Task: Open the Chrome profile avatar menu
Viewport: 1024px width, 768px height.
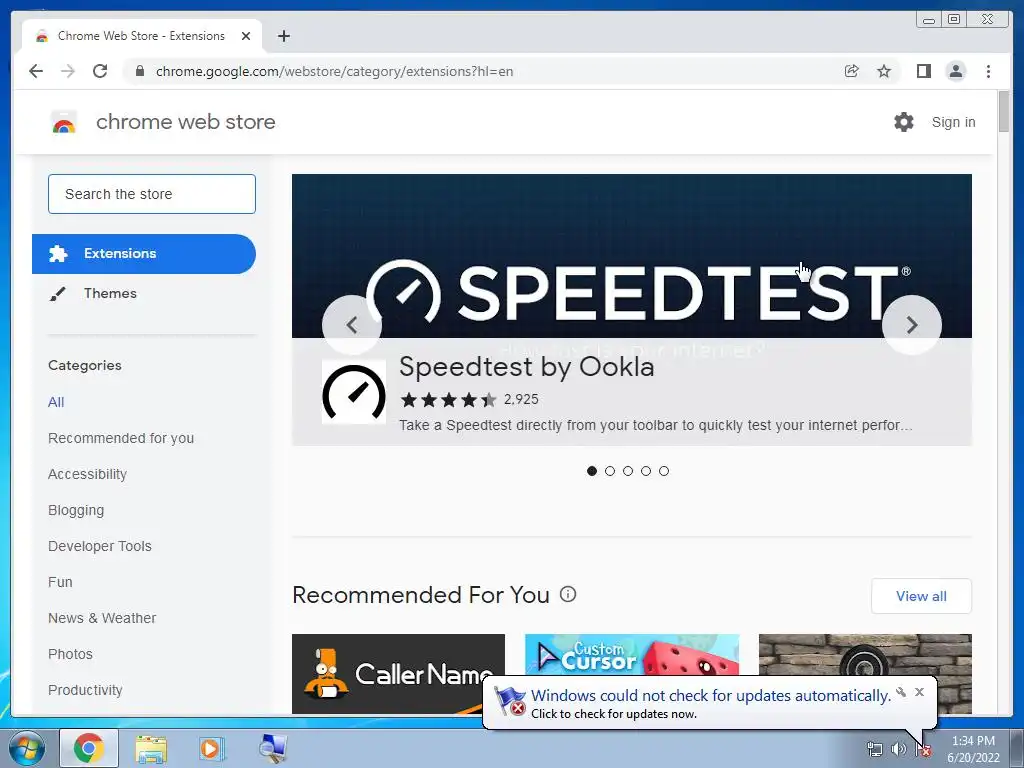Action: coord(955,71)
